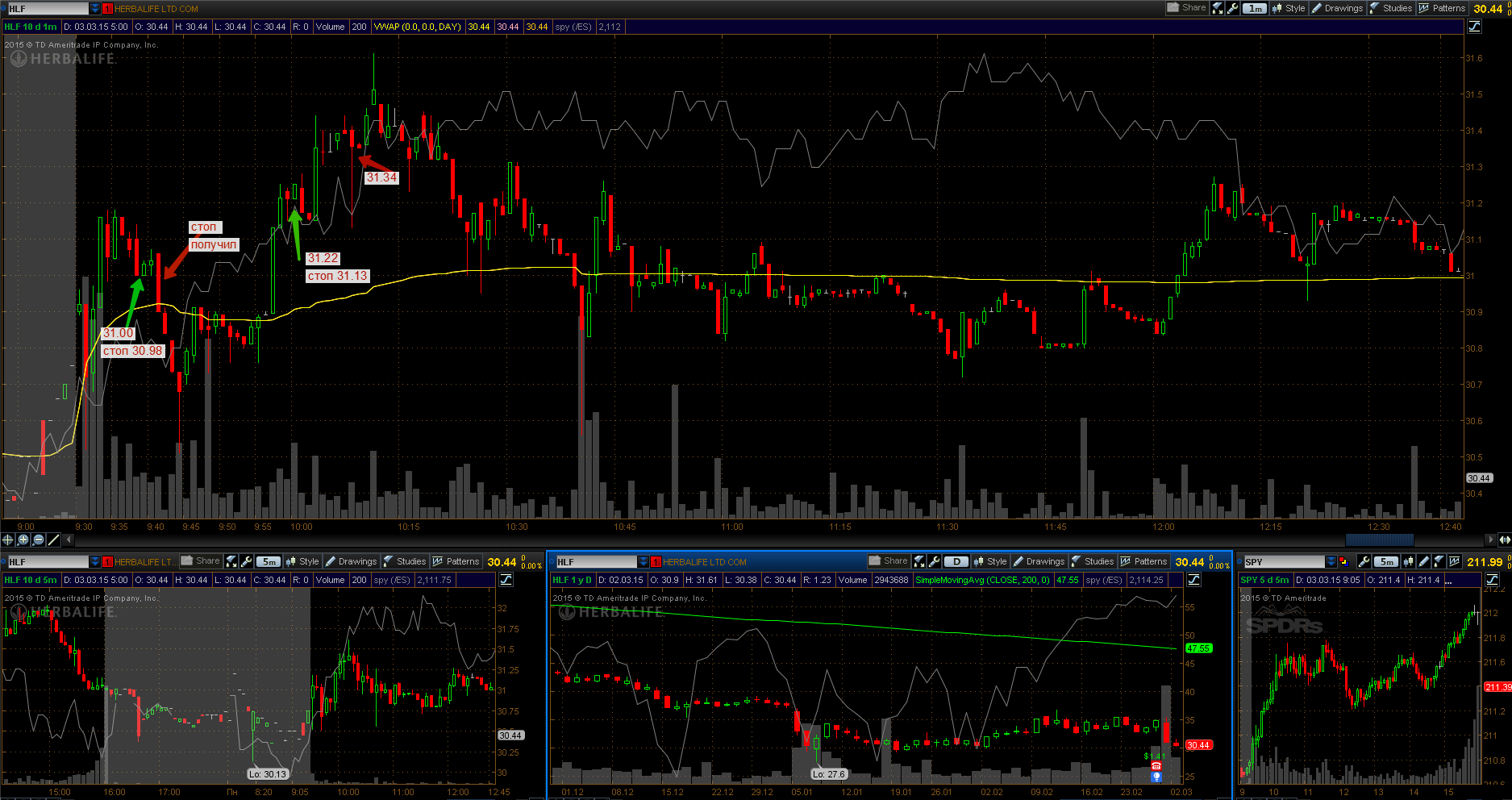
Task: Open Patterns icon in SPY chart
Action: click(1455, 562)
